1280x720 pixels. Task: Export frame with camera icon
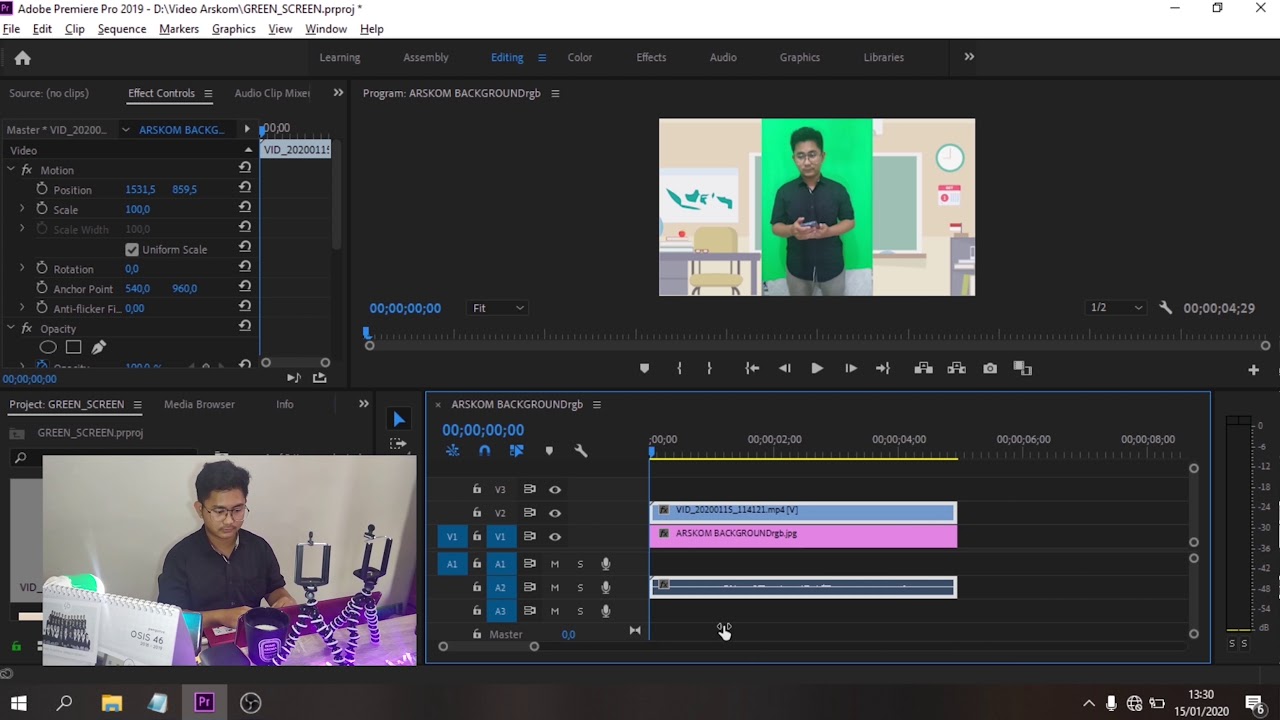(990, 369)
